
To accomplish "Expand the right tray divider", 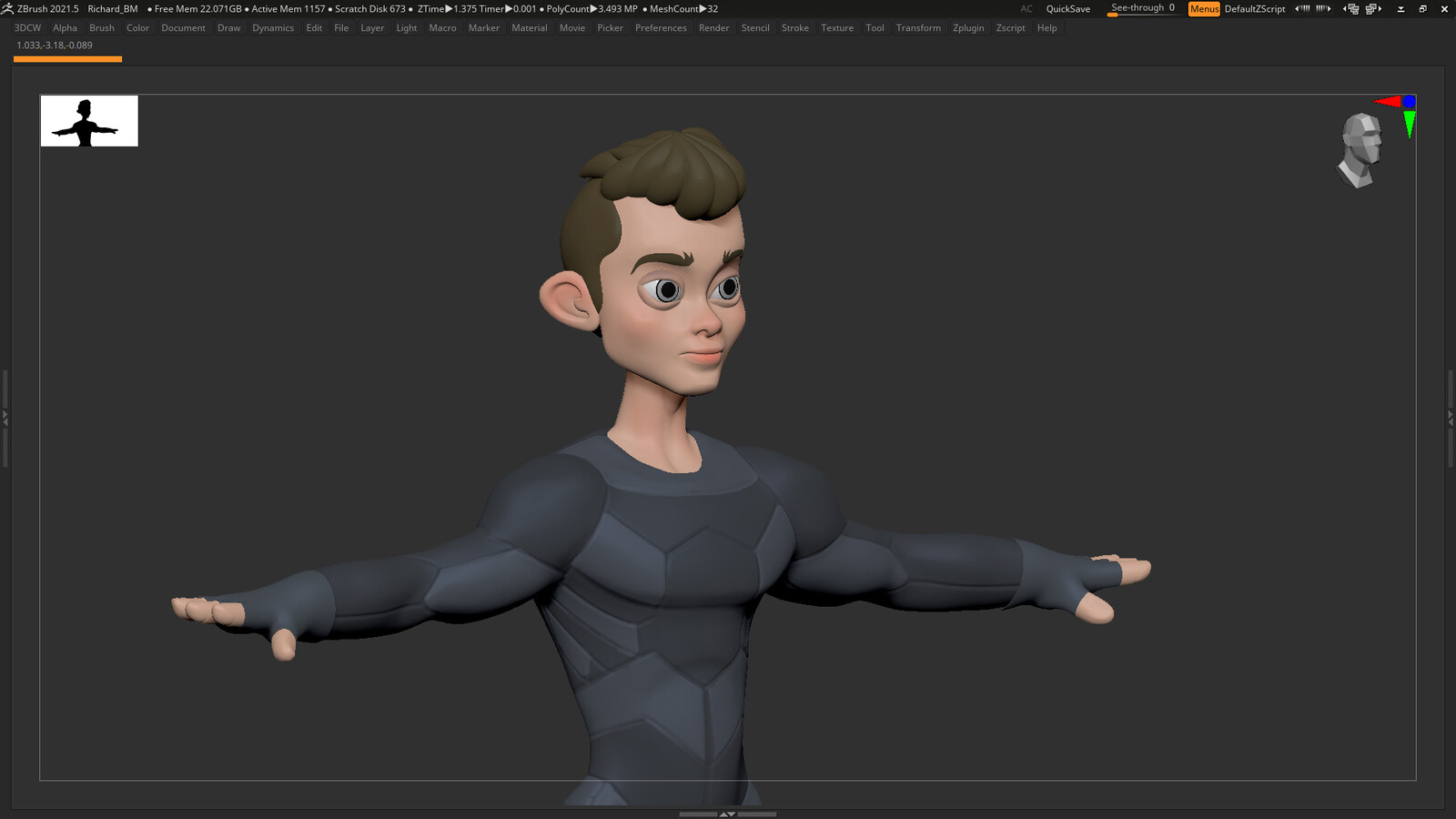I will pyautogui.click(x=1451, y=419).
